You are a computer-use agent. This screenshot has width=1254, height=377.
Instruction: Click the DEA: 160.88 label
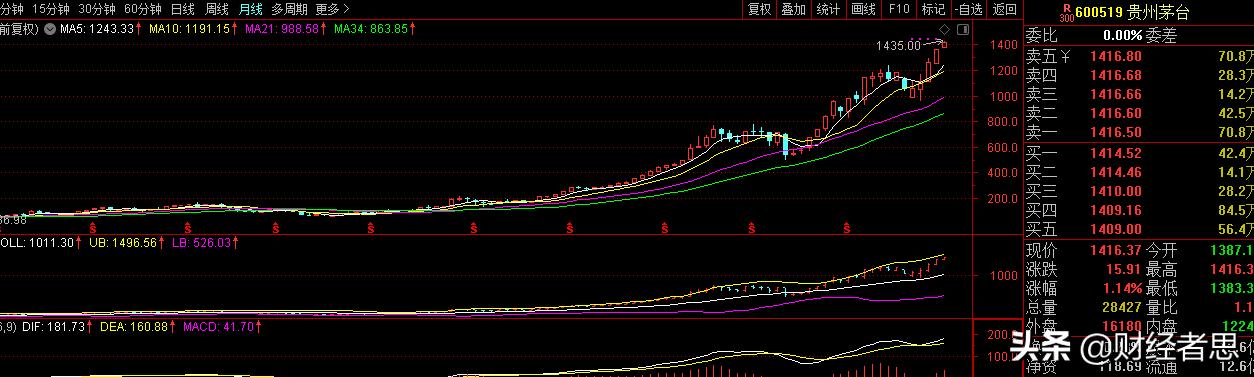[x=133, y=326]
